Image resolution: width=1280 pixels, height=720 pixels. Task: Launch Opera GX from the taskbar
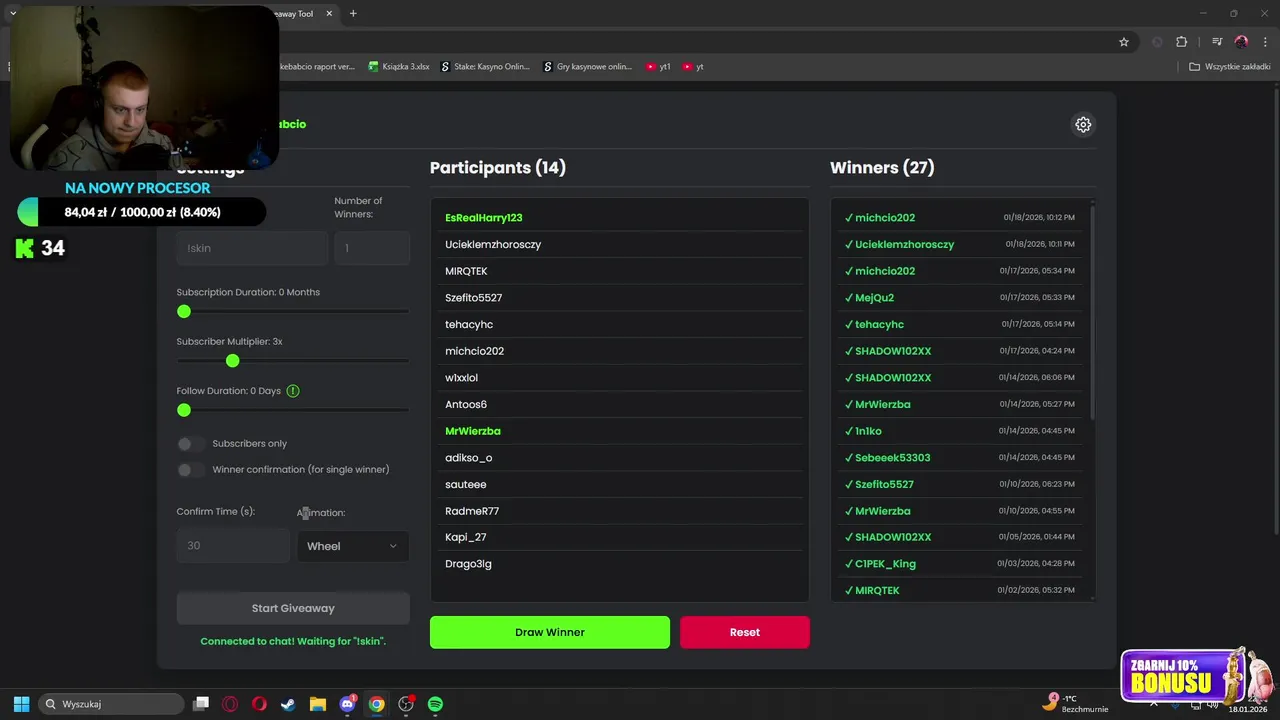pyautogui.click(x=230, y=704)
